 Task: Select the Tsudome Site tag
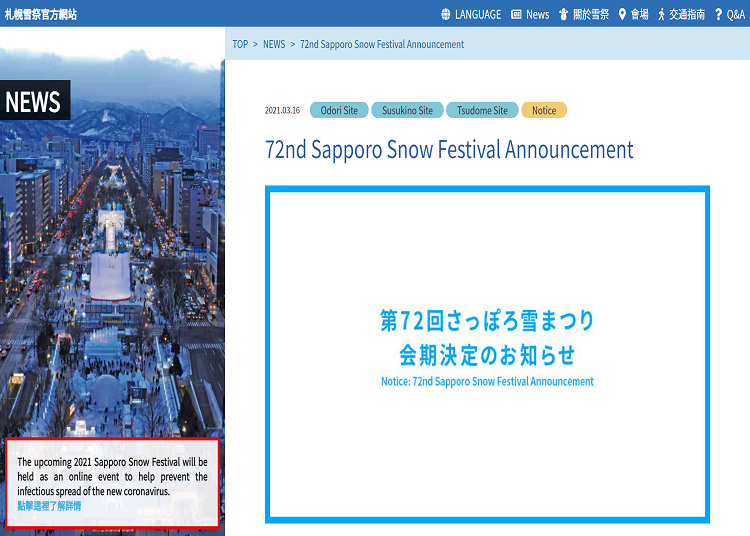point(482,110)
